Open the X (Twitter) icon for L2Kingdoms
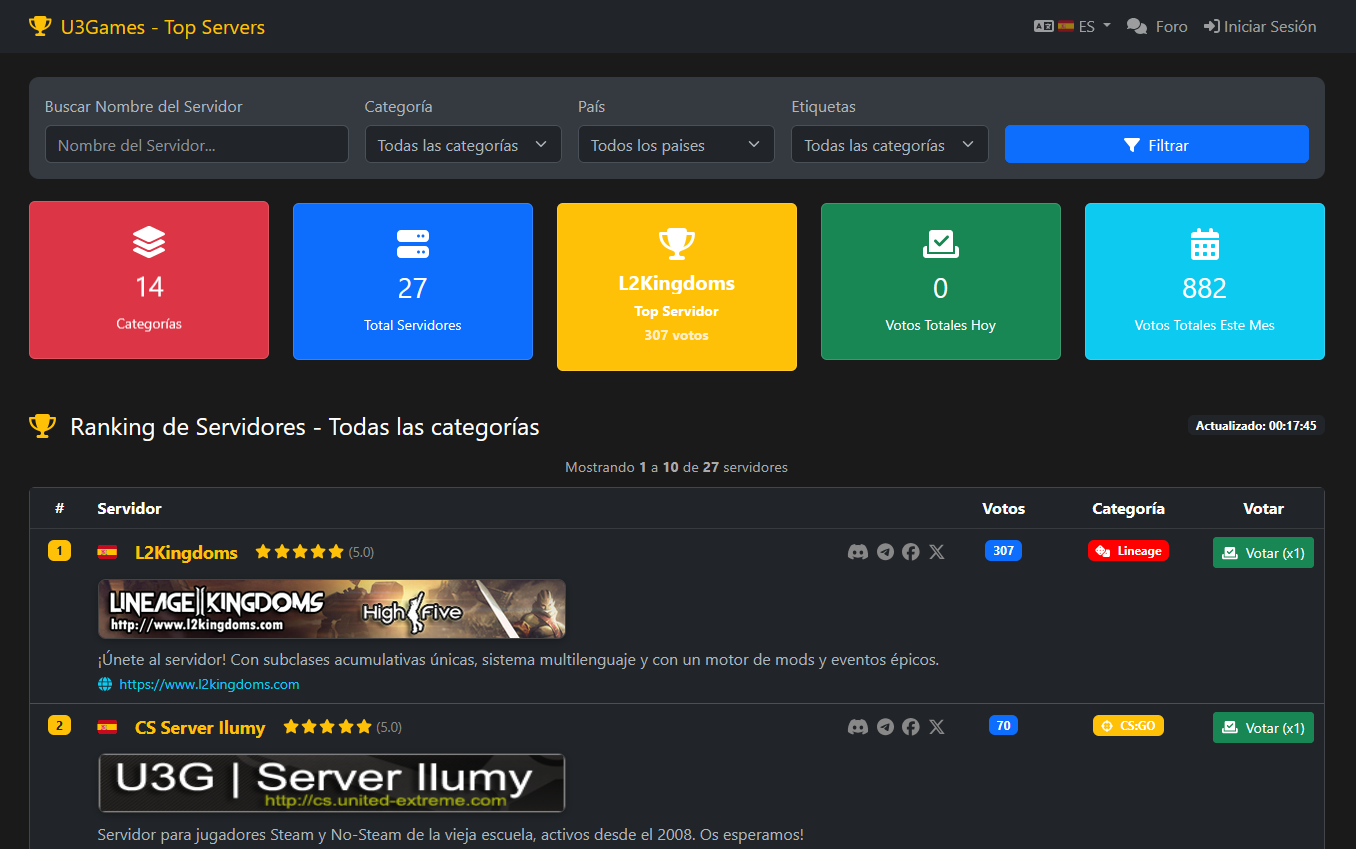This screenshot has width=1356, height=849. point(936,552)
